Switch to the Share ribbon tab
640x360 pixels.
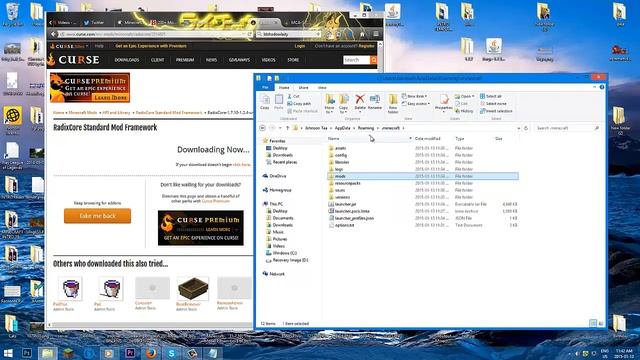[x=303, y=87]
